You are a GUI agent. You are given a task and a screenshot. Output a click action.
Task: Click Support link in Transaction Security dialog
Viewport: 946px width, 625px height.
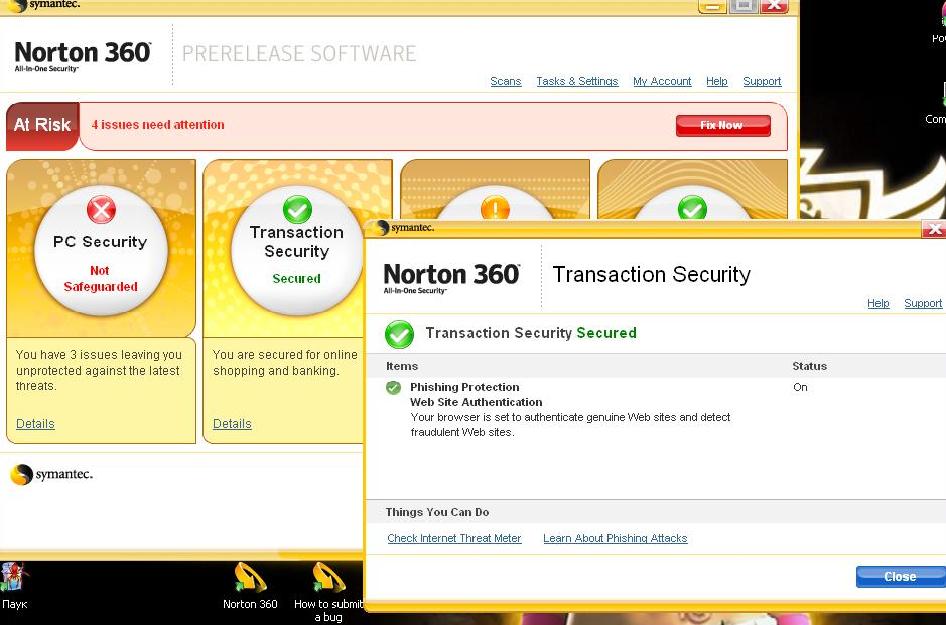tap(923, 303)
